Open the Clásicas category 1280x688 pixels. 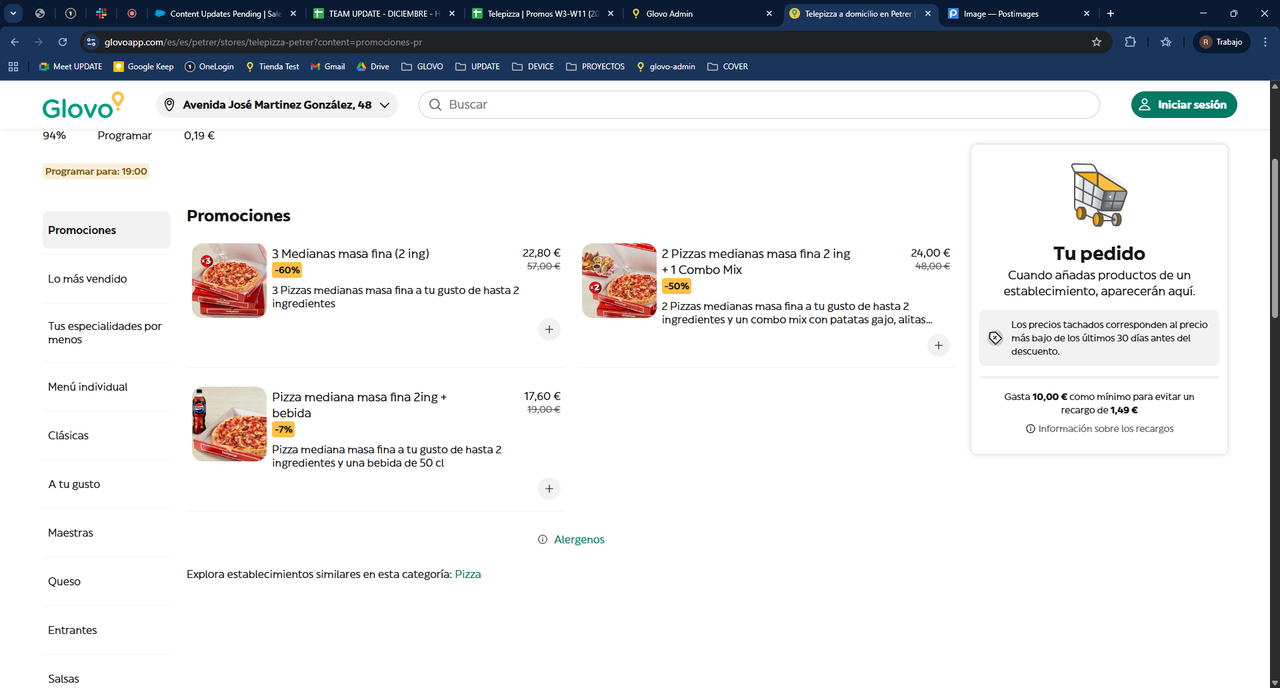[68, 436]
